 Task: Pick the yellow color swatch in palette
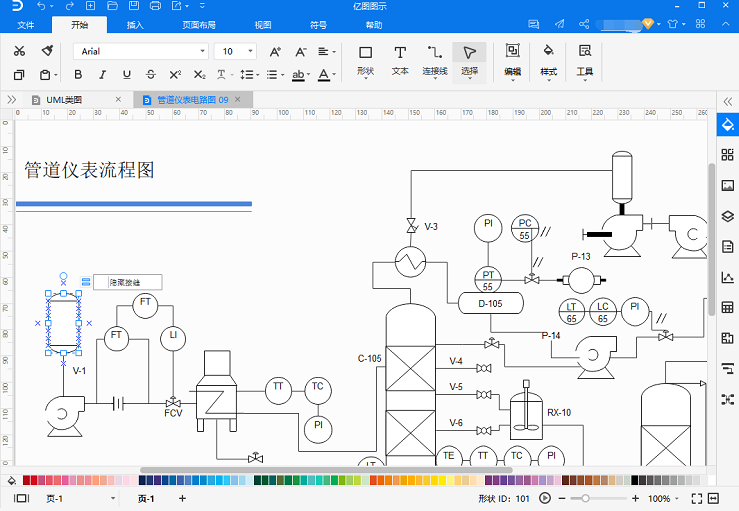coord(442,480)
